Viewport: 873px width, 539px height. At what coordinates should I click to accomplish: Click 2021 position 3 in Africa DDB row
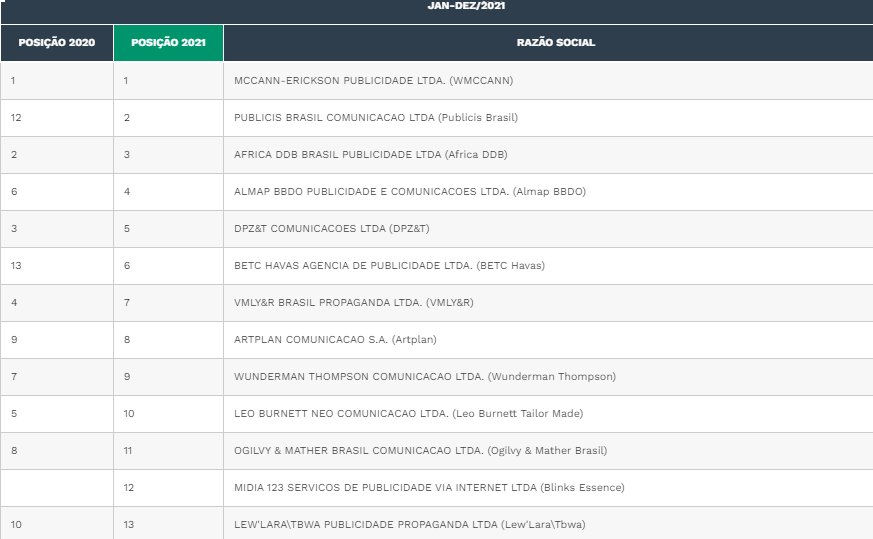168,155
